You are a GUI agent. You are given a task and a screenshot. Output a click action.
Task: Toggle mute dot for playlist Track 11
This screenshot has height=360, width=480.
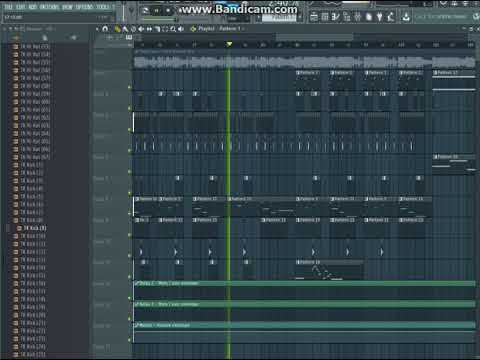click(129, 298)
